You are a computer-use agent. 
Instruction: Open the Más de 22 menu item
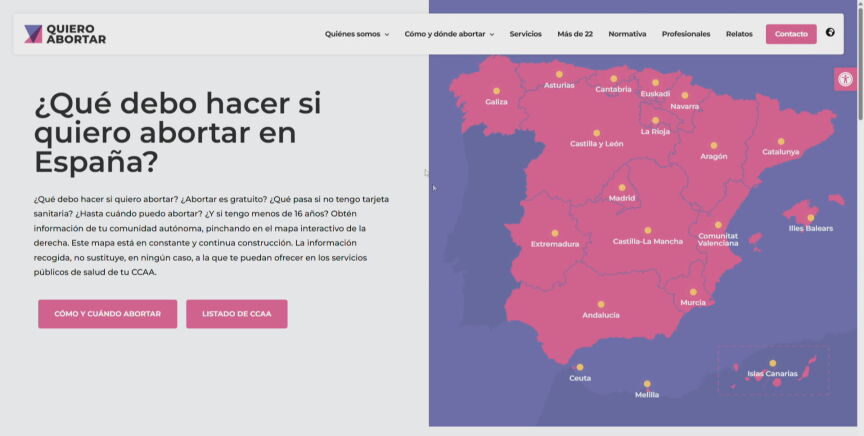coord(575,34)
